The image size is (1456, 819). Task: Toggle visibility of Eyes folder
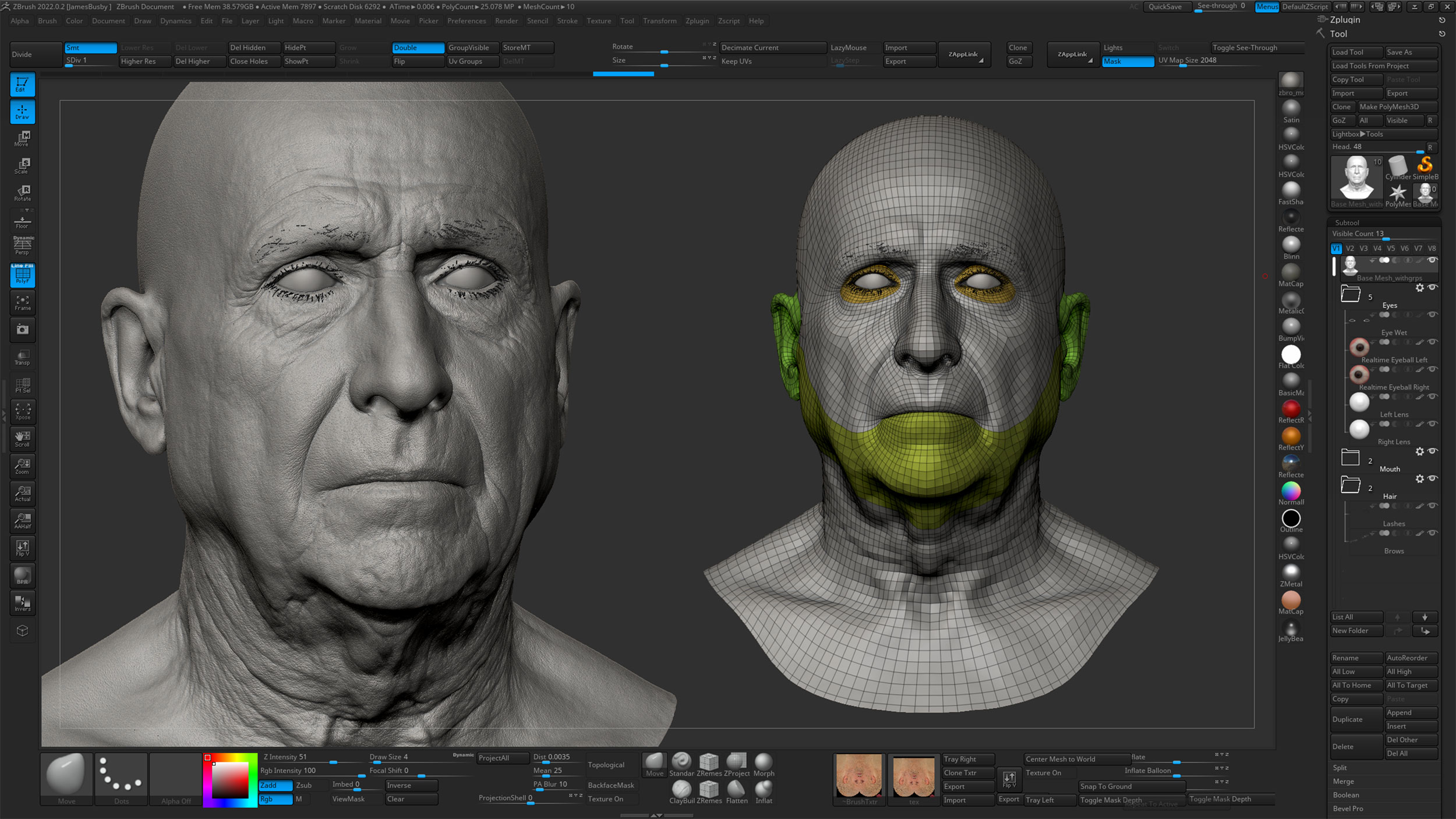(1433, 287)
